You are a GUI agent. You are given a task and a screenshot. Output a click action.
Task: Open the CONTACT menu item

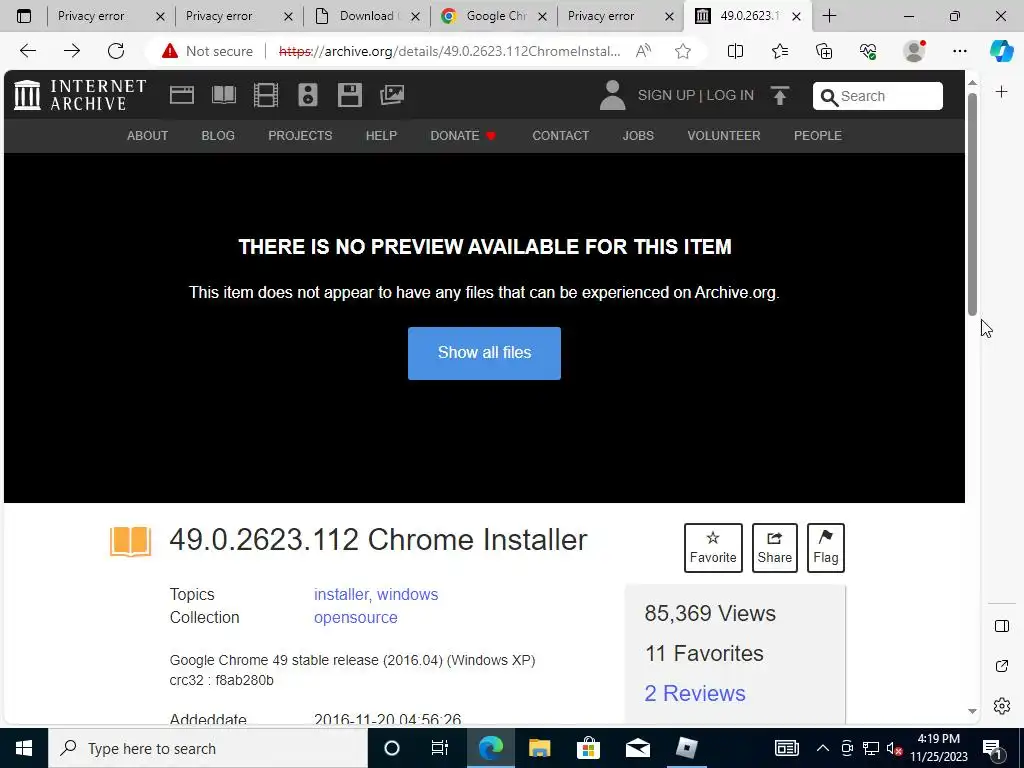(560, 136)
